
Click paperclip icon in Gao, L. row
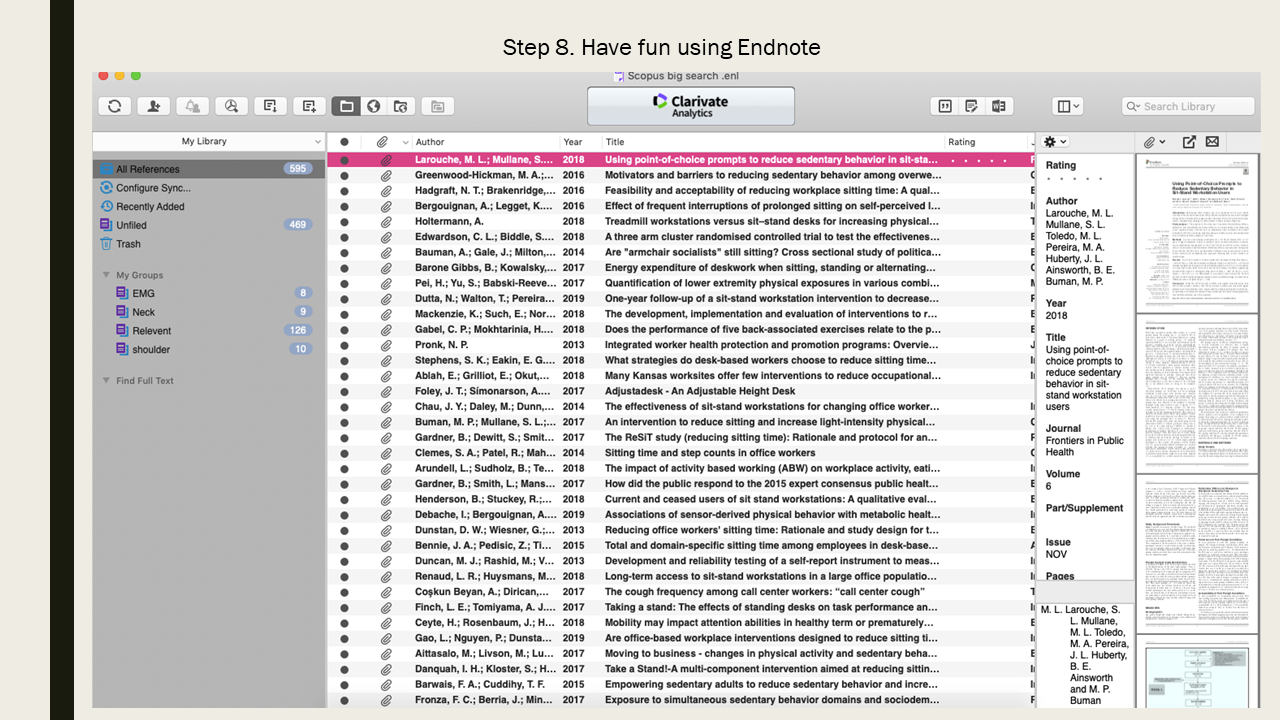tap(386, 638)
